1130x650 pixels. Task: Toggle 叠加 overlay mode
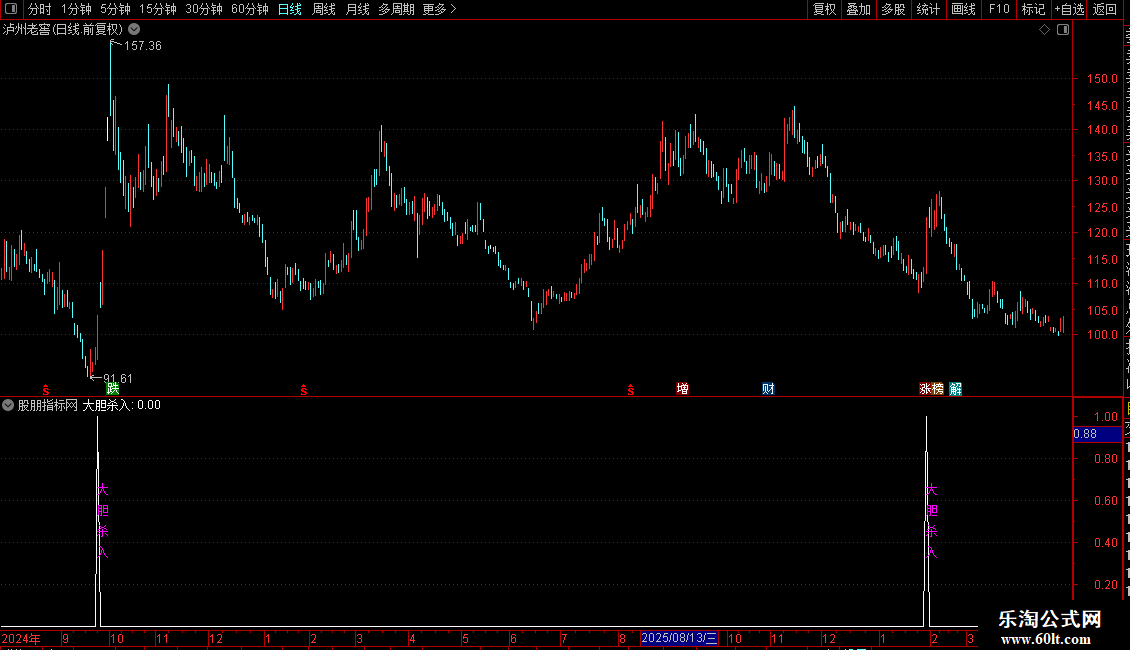point(859,9)
